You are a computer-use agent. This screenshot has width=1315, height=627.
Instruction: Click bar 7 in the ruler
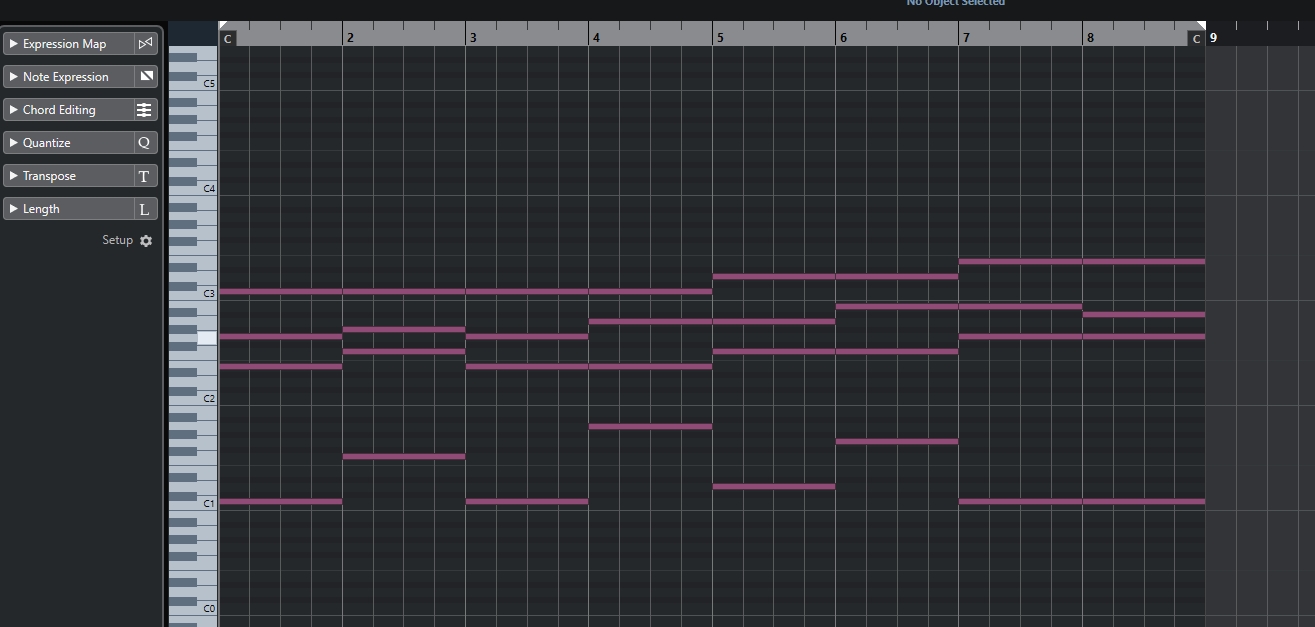[966, 37]
